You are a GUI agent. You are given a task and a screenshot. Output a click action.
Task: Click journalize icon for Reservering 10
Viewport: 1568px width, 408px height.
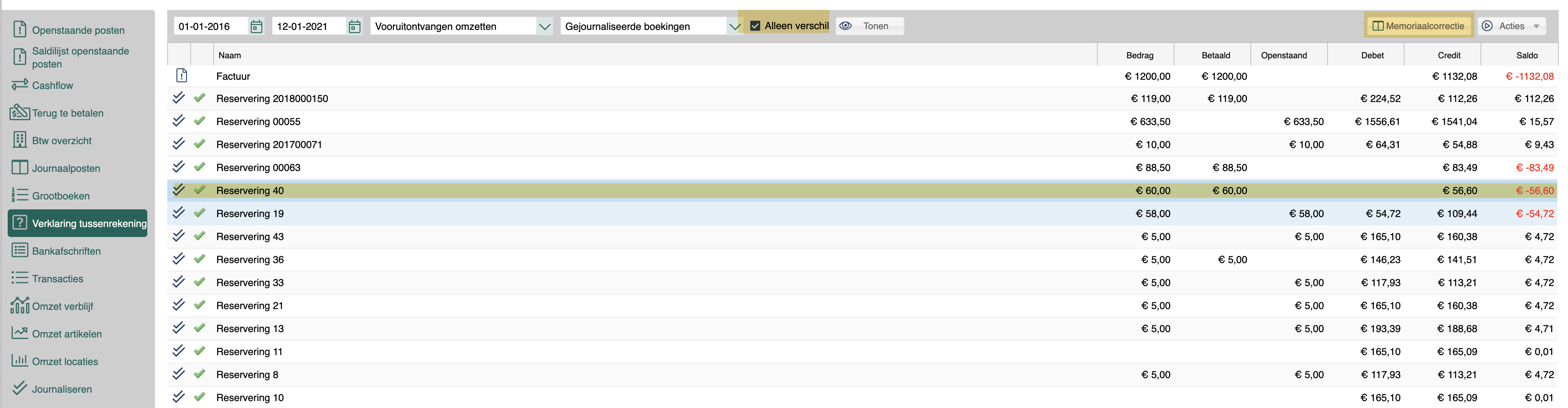click(178, 396)
